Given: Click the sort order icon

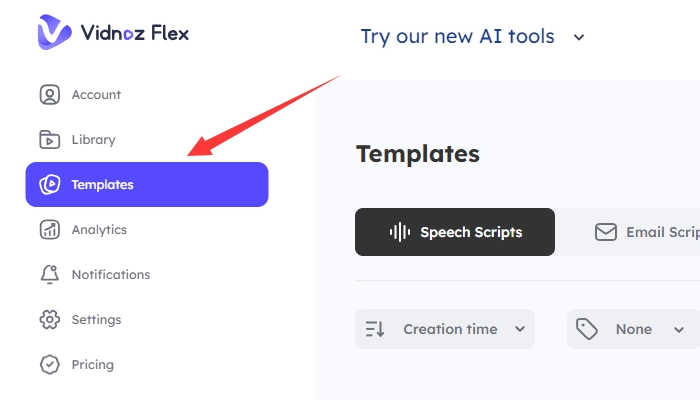Looking at the screenshot, I should tap(376, 329).
